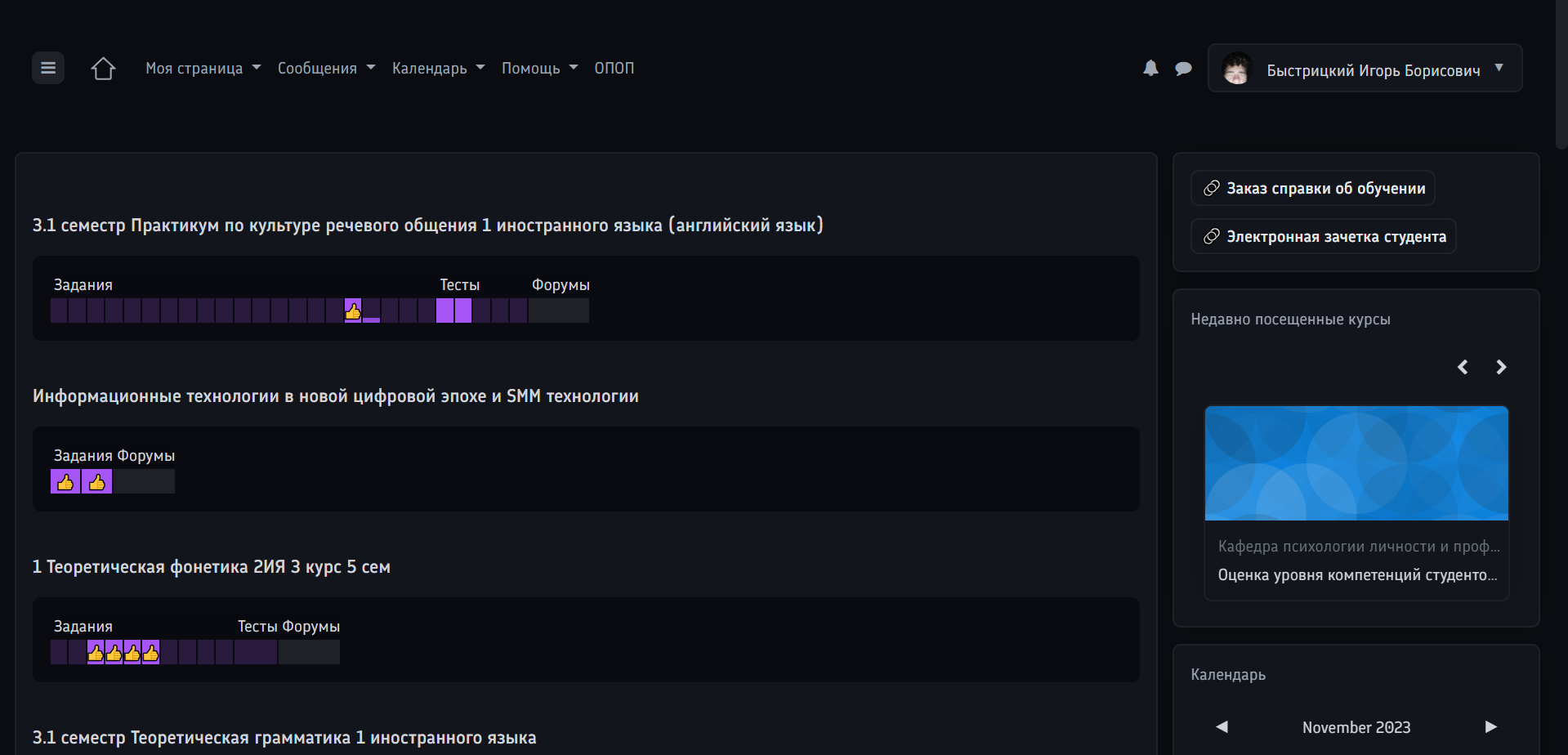Open the ОПОП menu item
The width and height of the screenshot is (1568, 755).
[x=614, y=69]
